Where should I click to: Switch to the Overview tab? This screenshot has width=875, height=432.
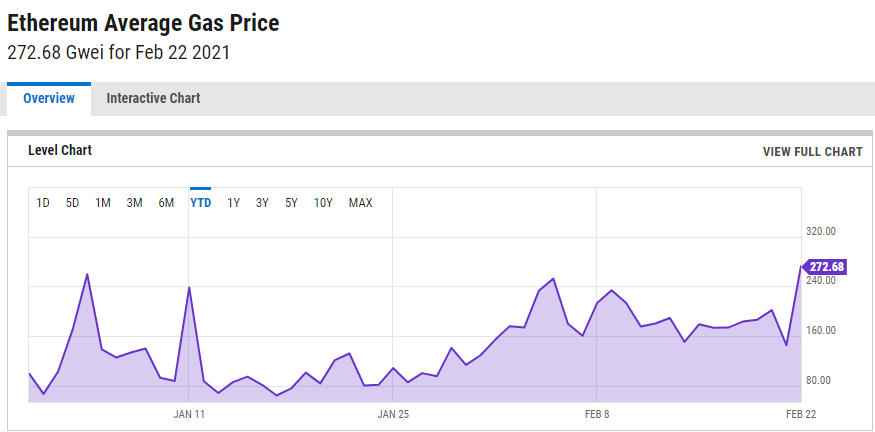(49, 98)
